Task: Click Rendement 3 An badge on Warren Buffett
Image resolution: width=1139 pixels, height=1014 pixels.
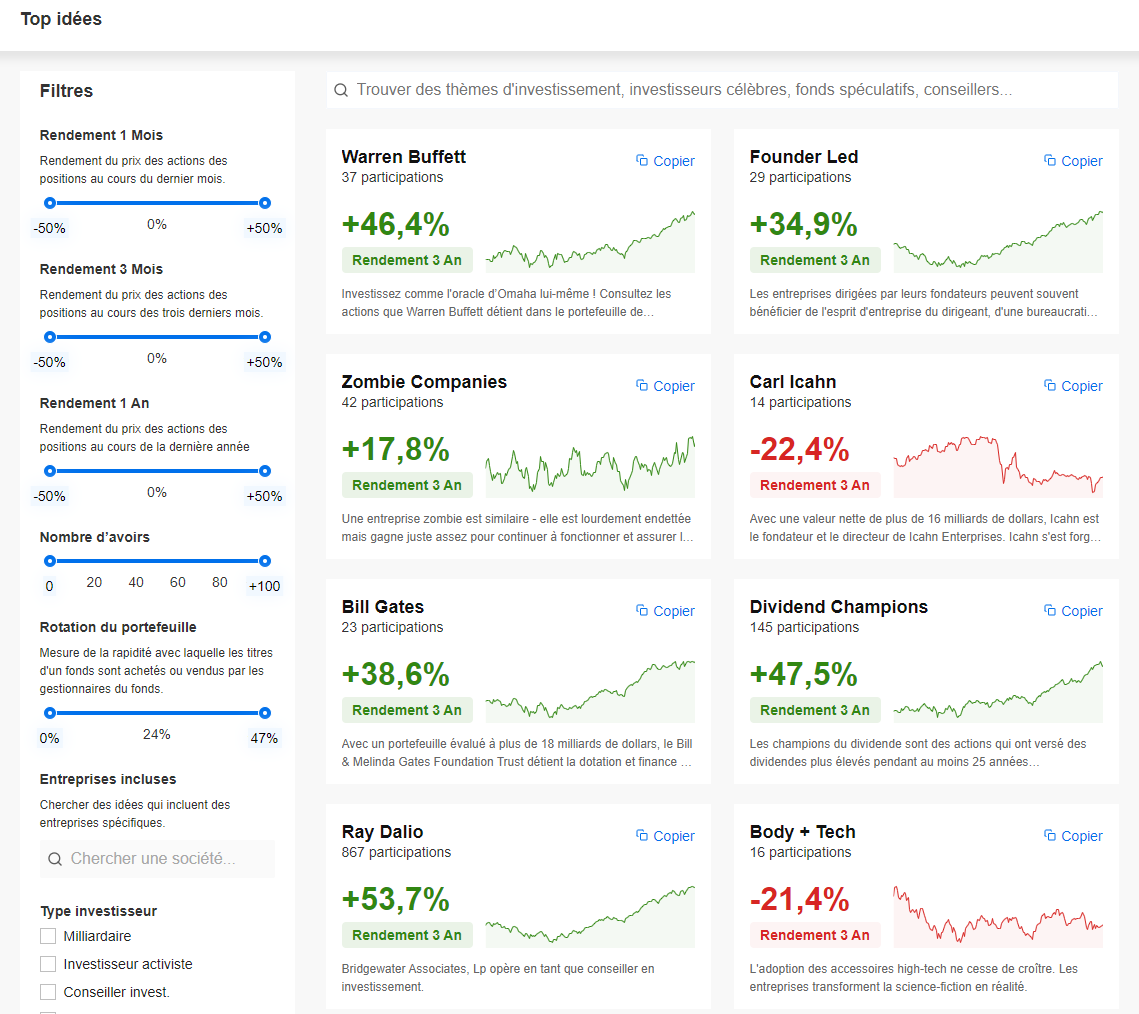Action: (407, 260)
